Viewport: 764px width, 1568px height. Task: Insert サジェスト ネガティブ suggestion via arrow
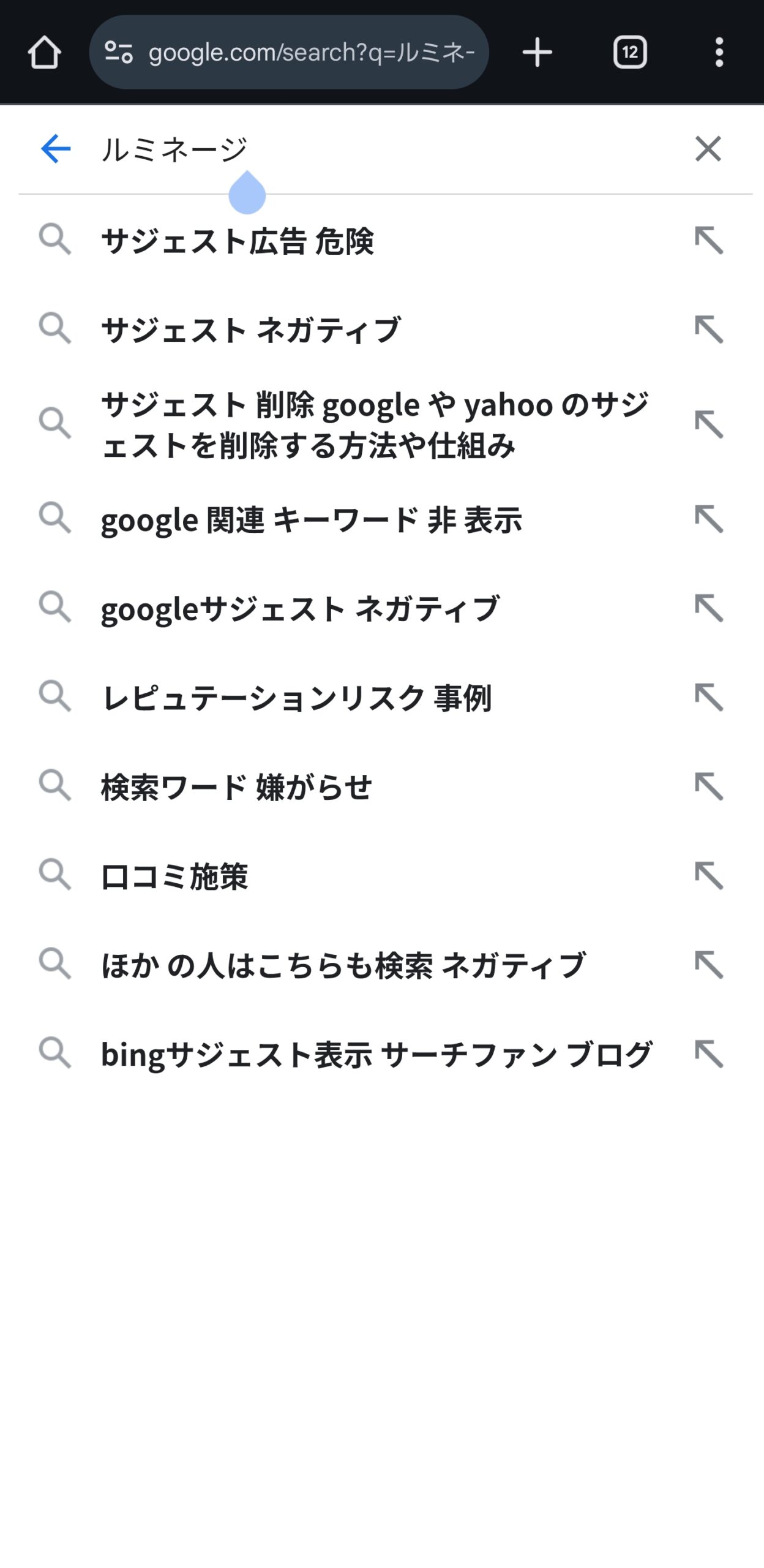point(709,330)
